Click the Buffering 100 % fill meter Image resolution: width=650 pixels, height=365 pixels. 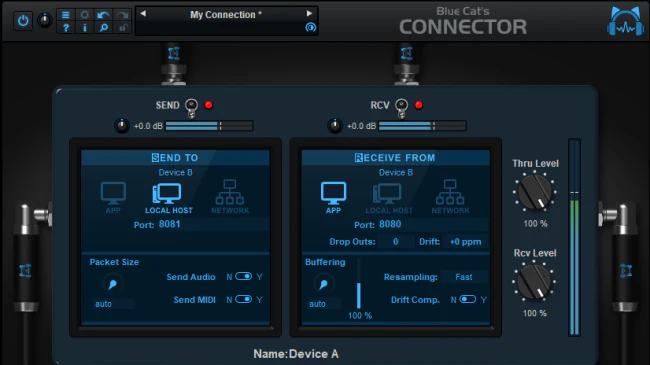point(359,284)
